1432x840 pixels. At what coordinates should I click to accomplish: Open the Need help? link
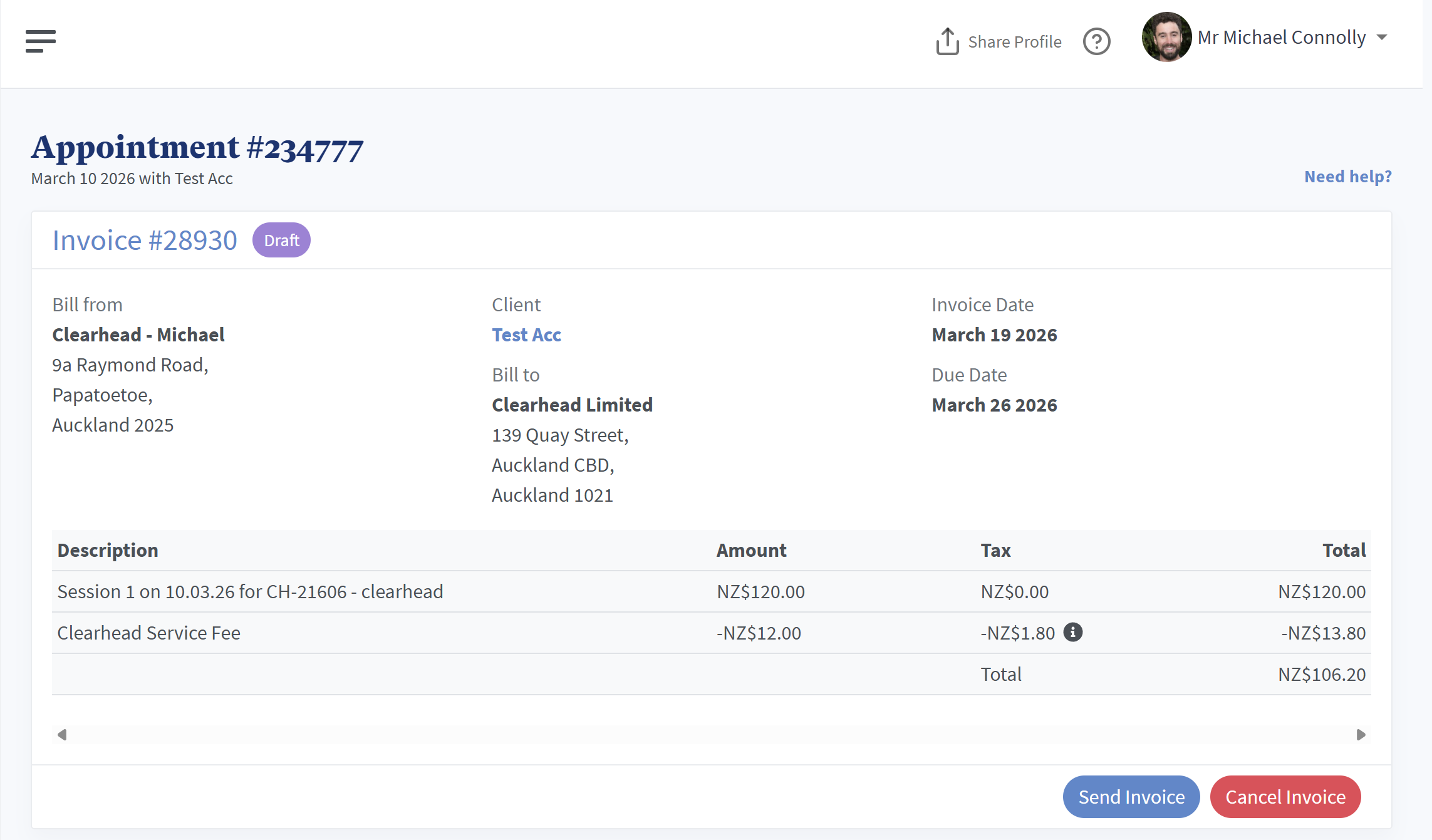tap(1347, 177)
